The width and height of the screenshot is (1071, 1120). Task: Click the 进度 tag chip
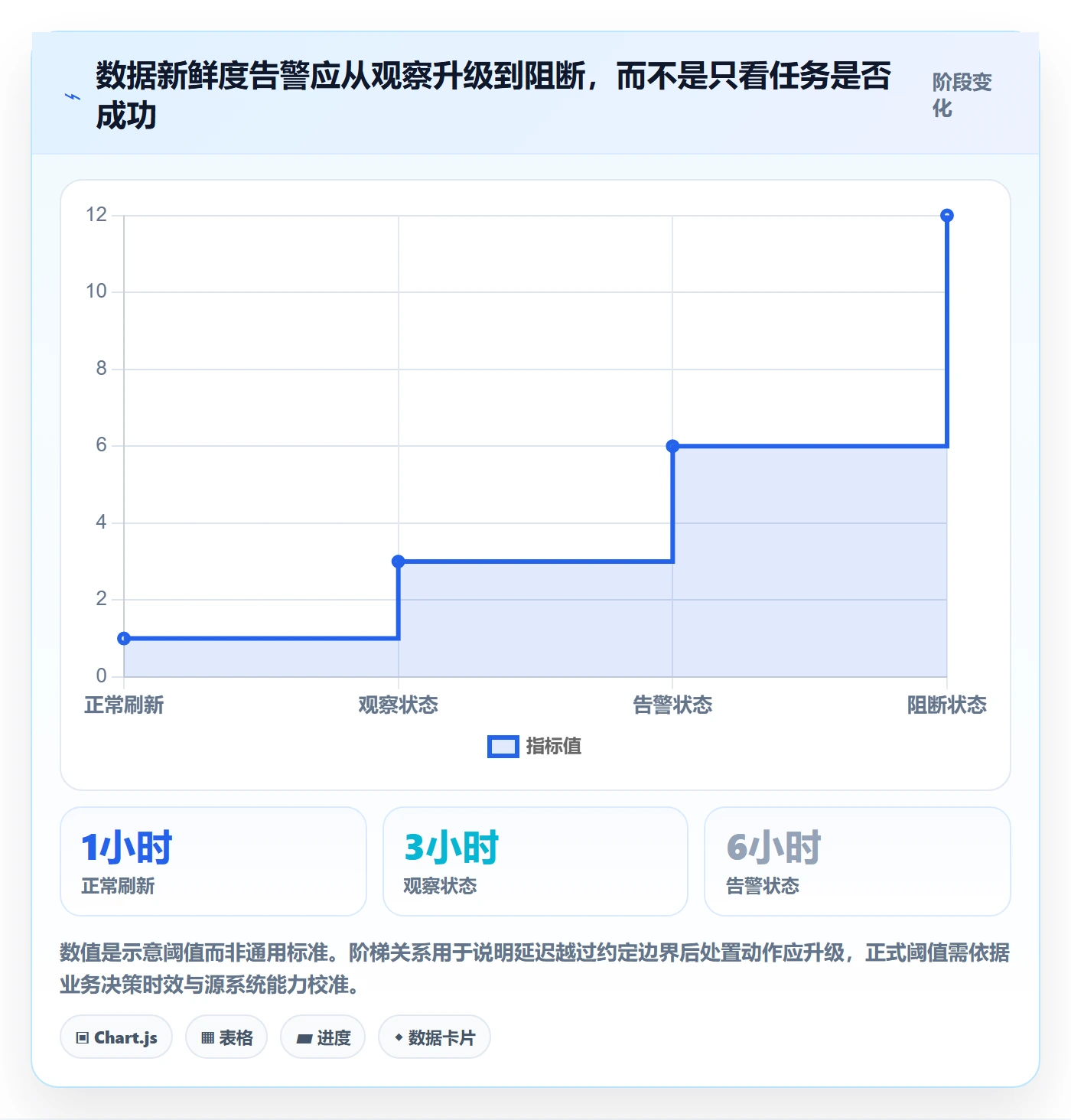[323, 1037]
